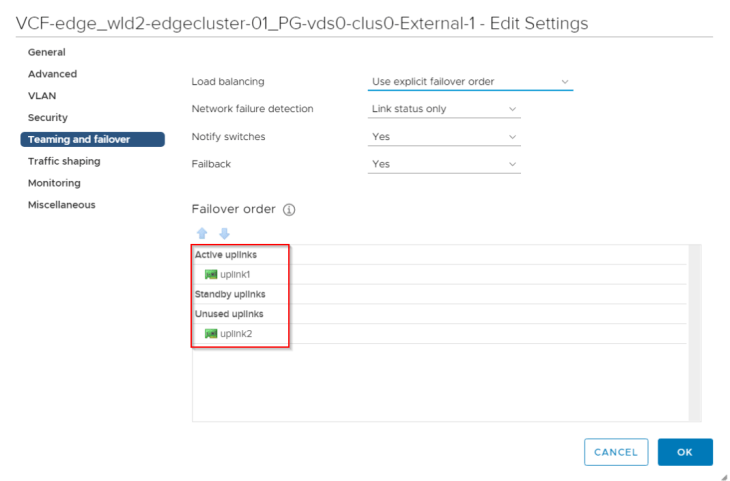Image resolution: width=730 pixels, height=481 pixels.
Task: Open the Security section
Action: point(47,118)
